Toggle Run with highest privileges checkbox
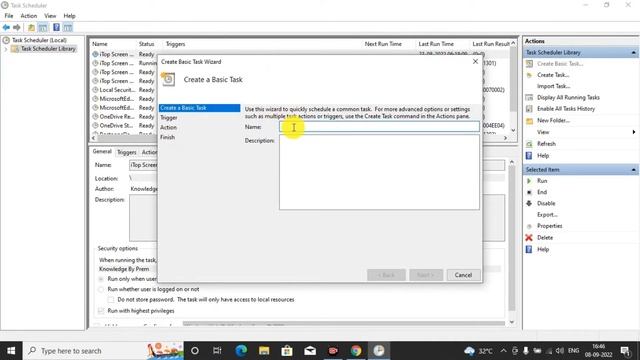Screen dimensions: 640x360 tap(101, 311)
